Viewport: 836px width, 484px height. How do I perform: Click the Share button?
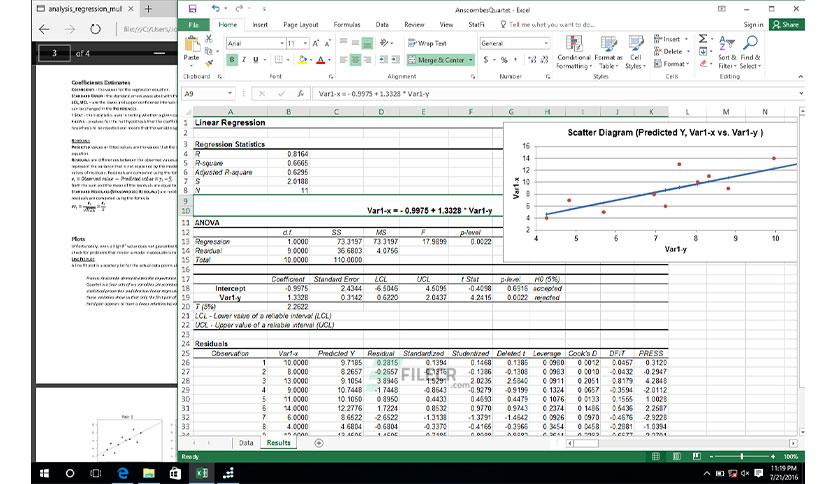[x=787, y=25]
